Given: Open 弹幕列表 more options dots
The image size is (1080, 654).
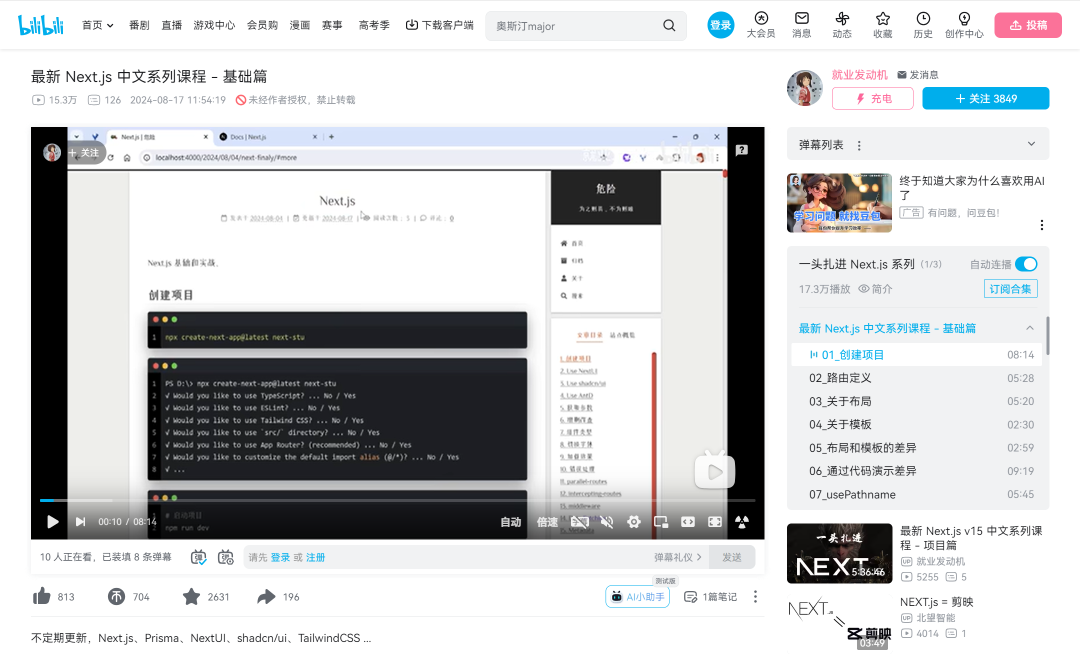Looking at the screenshot, I should pyautogui.click(x=859, y=145).
